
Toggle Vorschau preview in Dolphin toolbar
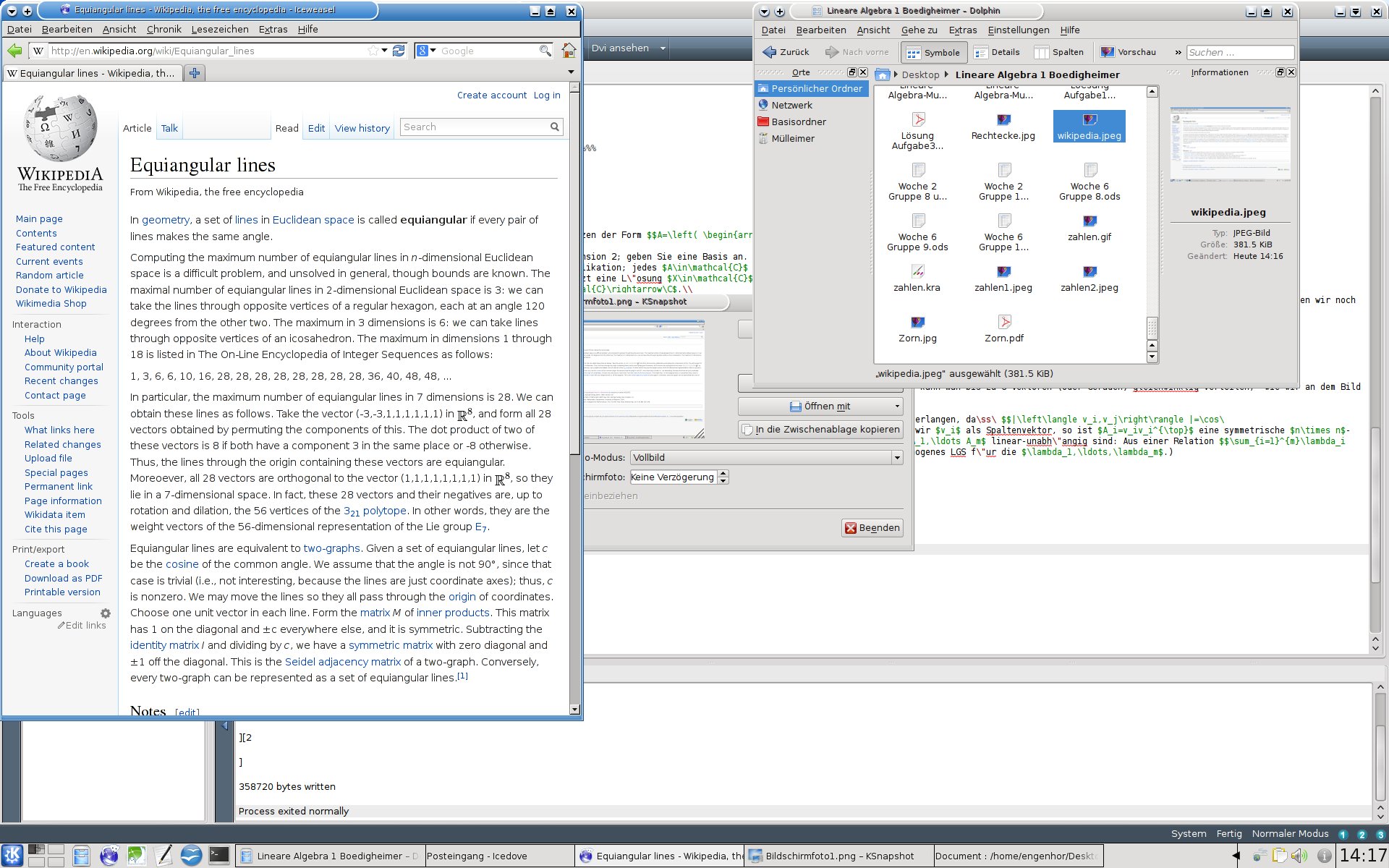[x=1129, y=52]
